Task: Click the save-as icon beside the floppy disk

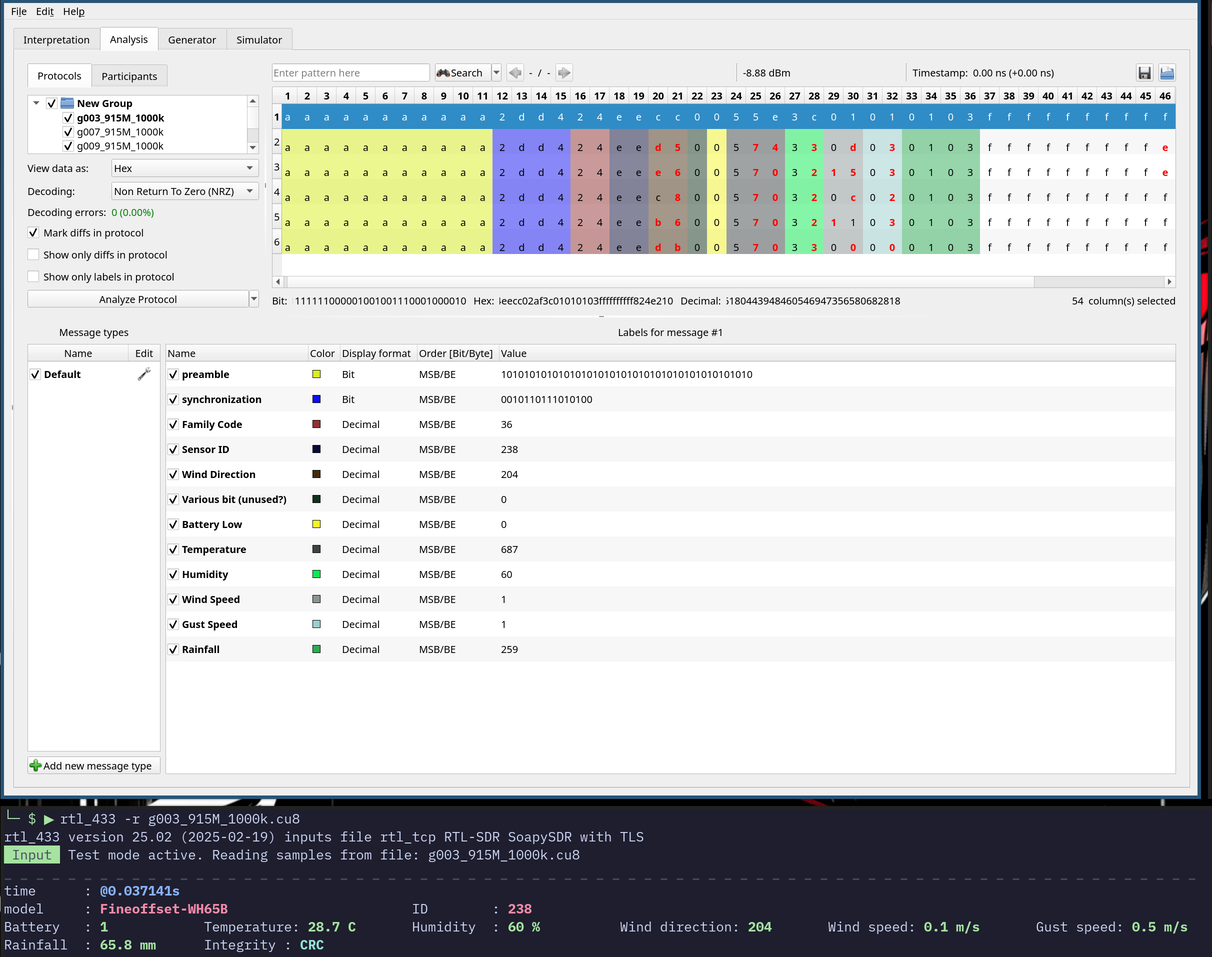Action: point(1166,73)
